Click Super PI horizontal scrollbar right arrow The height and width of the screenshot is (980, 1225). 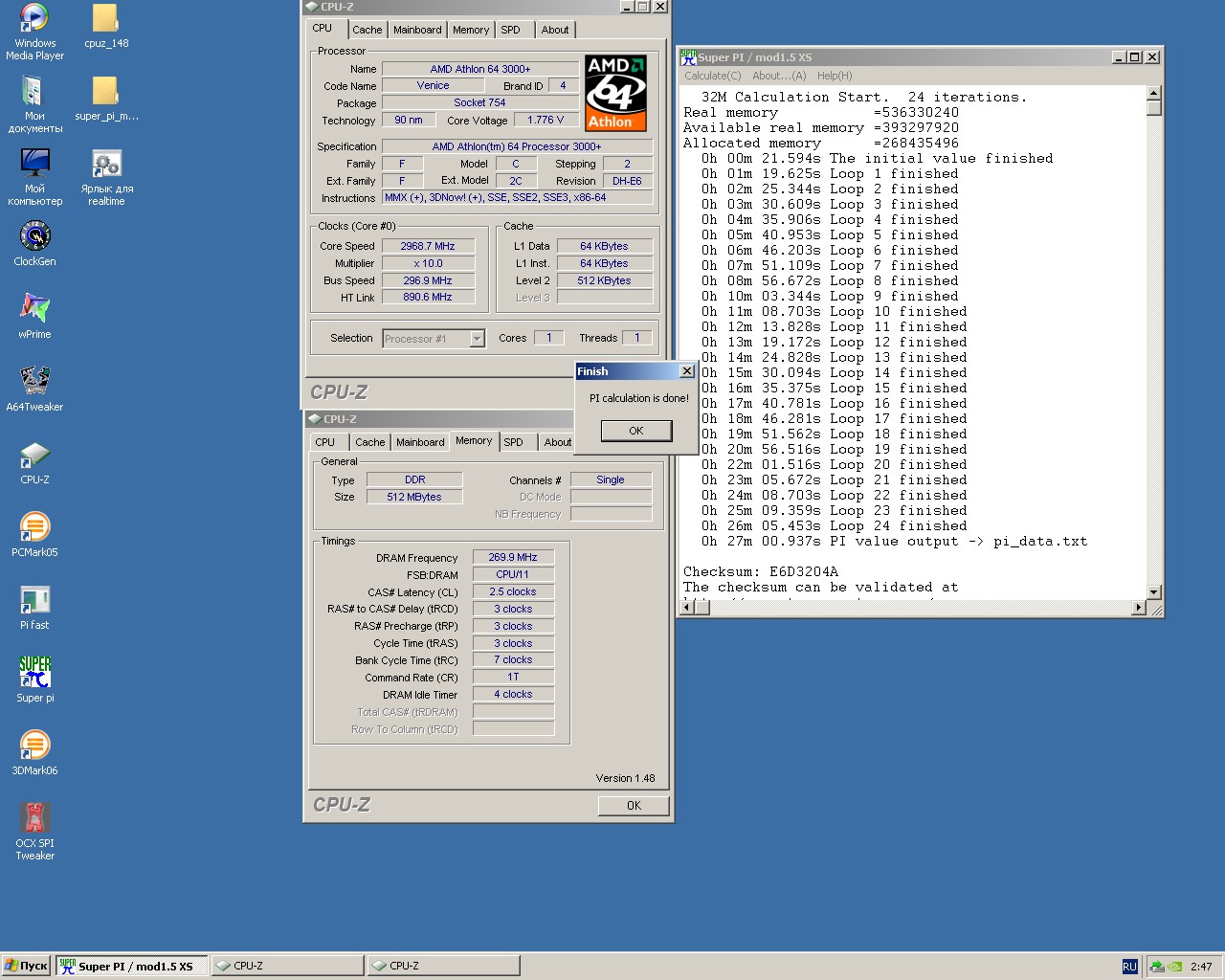(1138, 608)
